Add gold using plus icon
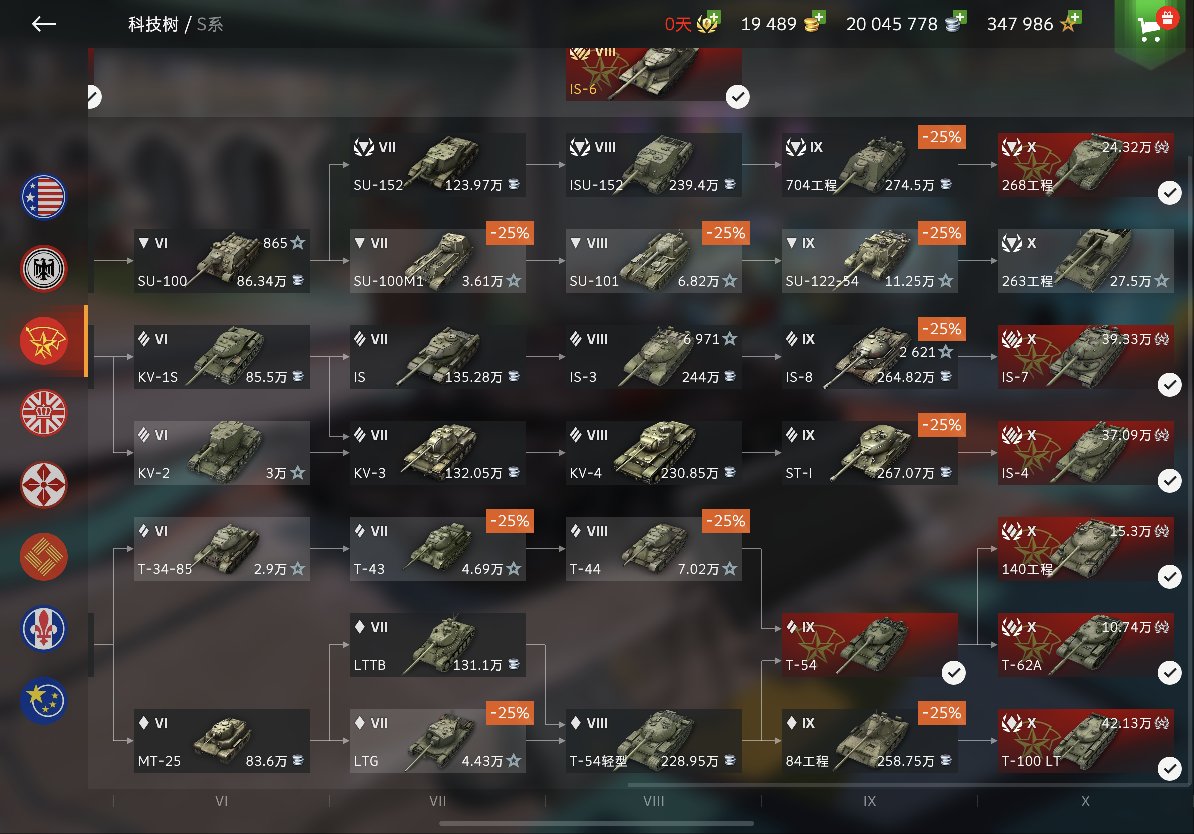This screenshot has width=1194, height=834. pyautogui.click(x=819, y=17)
